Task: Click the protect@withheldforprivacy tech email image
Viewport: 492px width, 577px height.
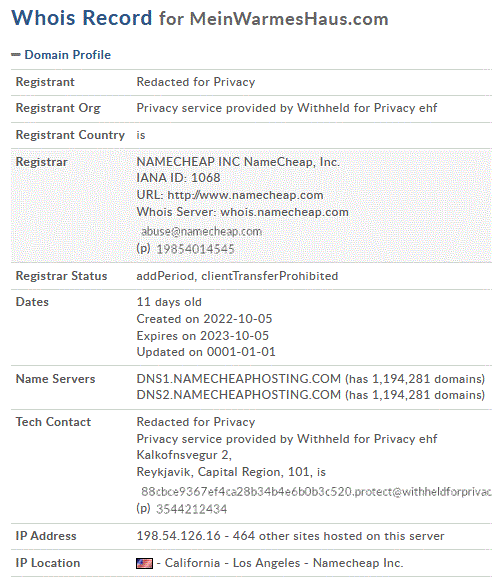Action: pos(316,492)
